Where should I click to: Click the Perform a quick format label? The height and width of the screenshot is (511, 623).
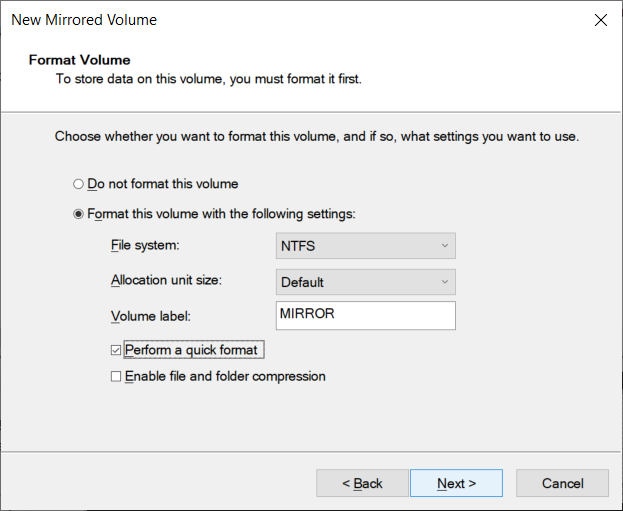[x=191, y=350]
